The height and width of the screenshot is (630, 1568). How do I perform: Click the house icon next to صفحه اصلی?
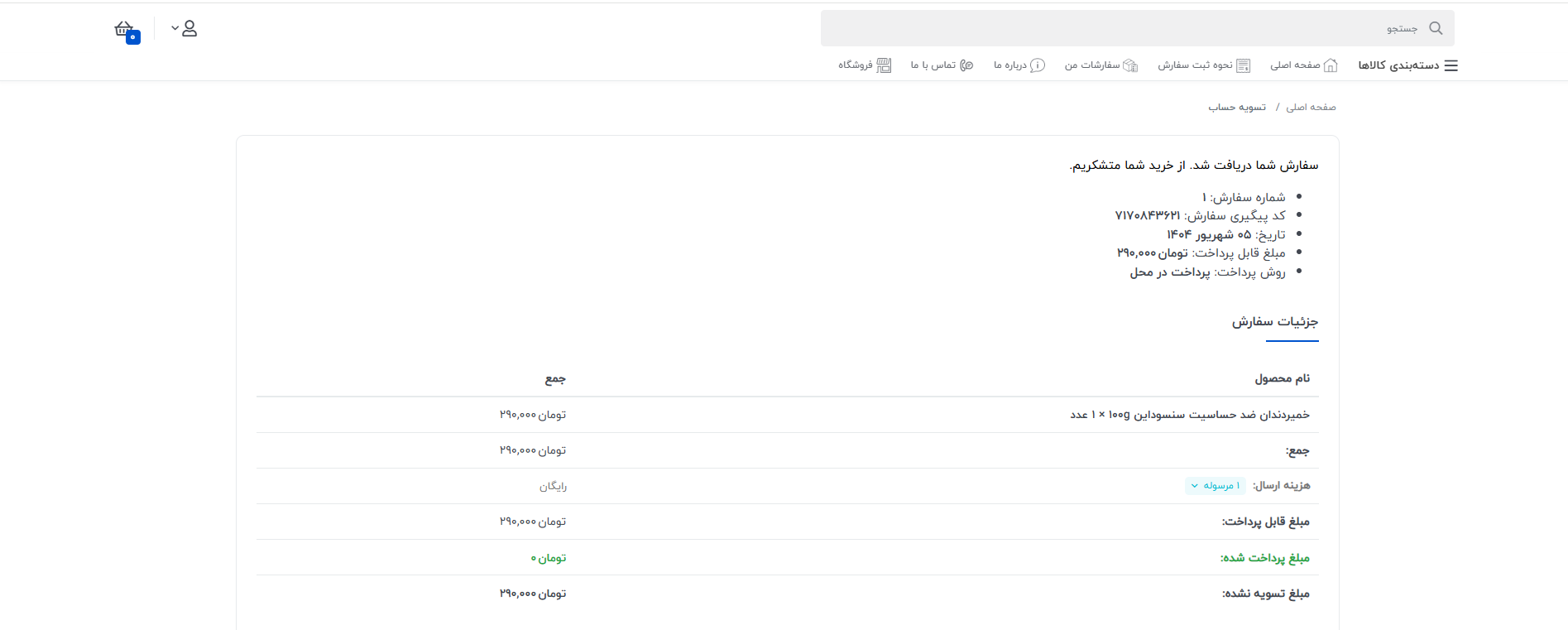1331,65
